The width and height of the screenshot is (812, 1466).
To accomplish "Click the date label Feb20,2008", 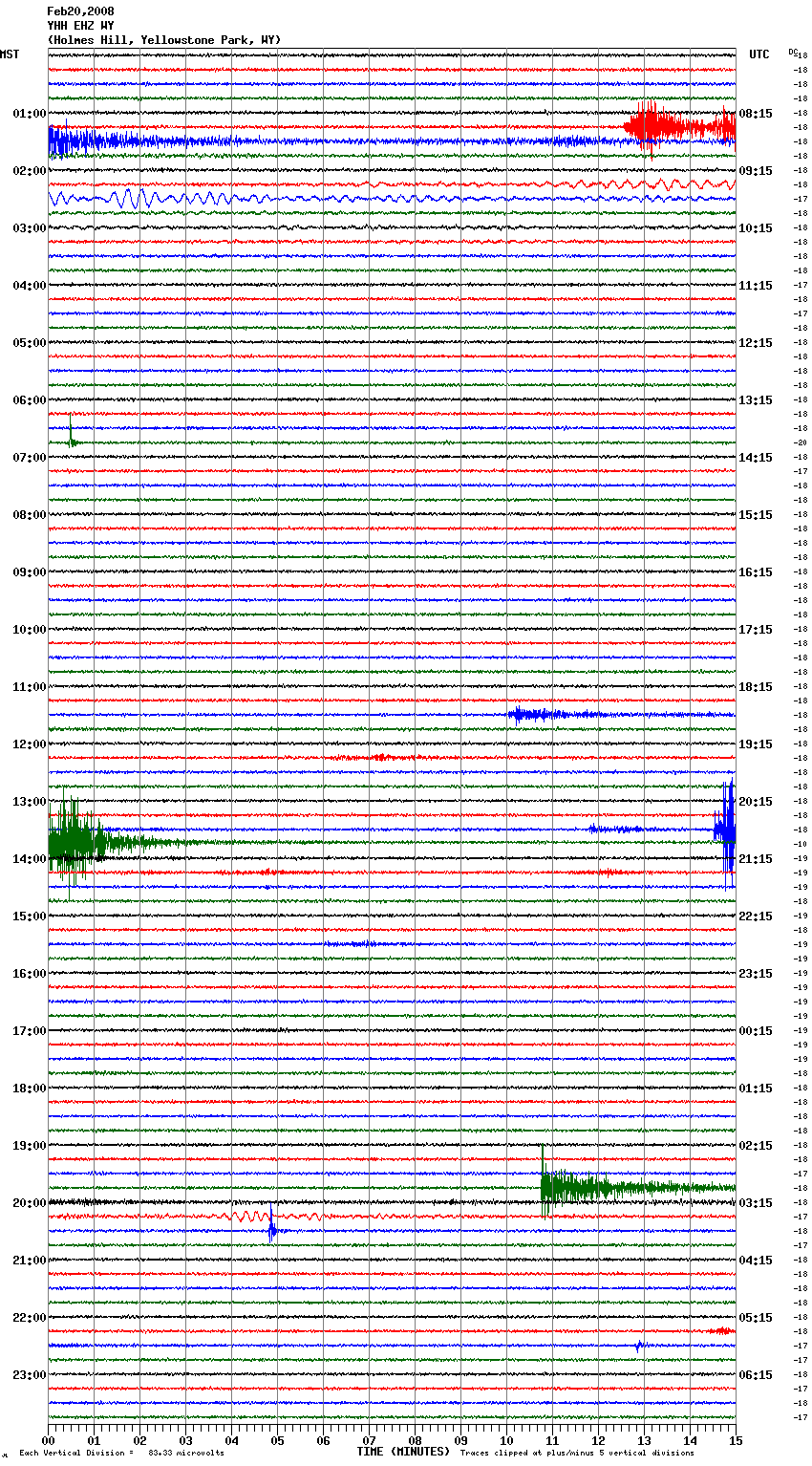I will point(80,11).
